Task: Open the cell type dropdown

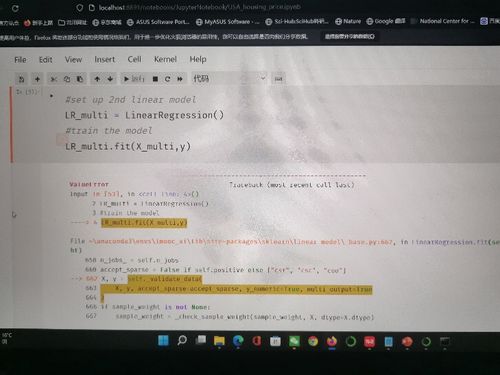Action: [x=229, y=79]
